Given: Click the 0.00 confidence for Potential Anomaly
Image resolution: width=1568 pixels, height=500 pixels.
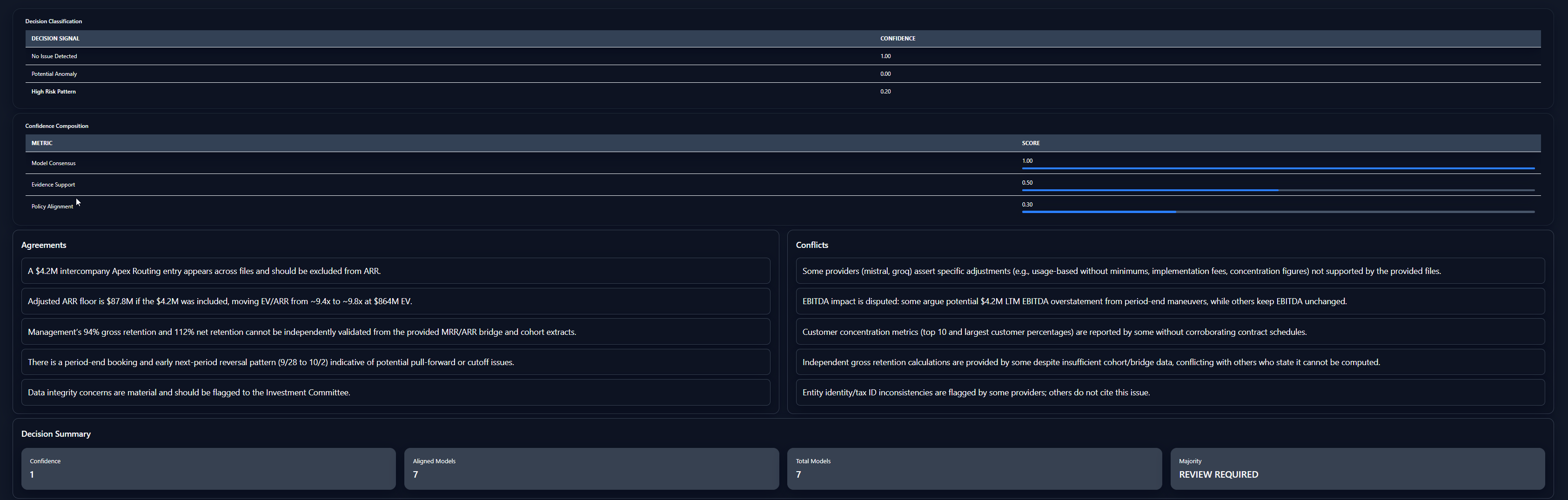Looking at the screenshot, I should pos(885,73).
